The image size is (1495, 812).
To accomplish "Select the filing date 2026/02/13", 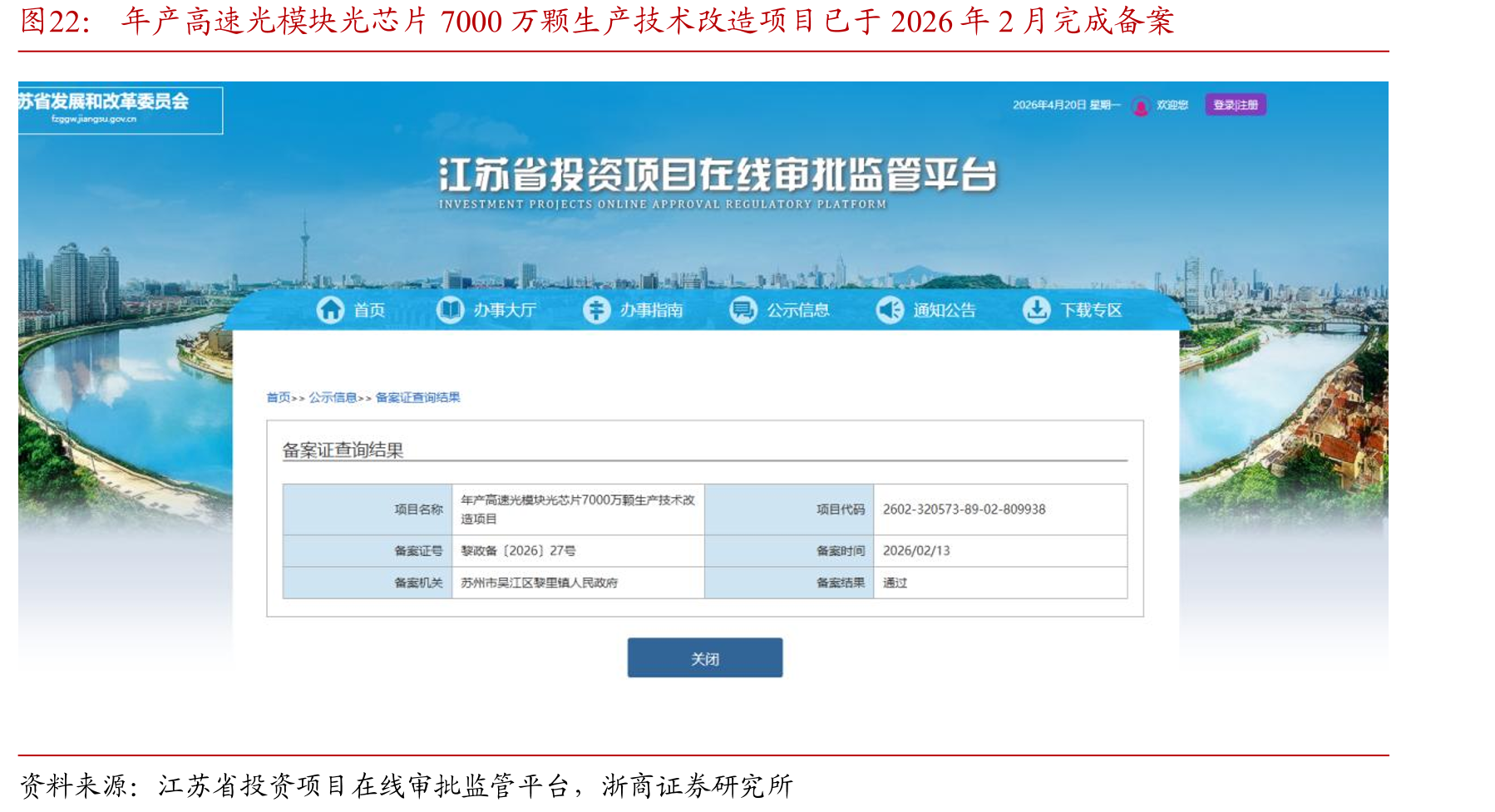I will [916, 551].
